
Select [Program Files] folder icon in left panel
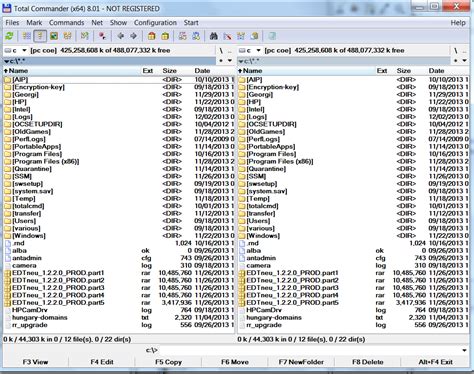coord(8,154)
